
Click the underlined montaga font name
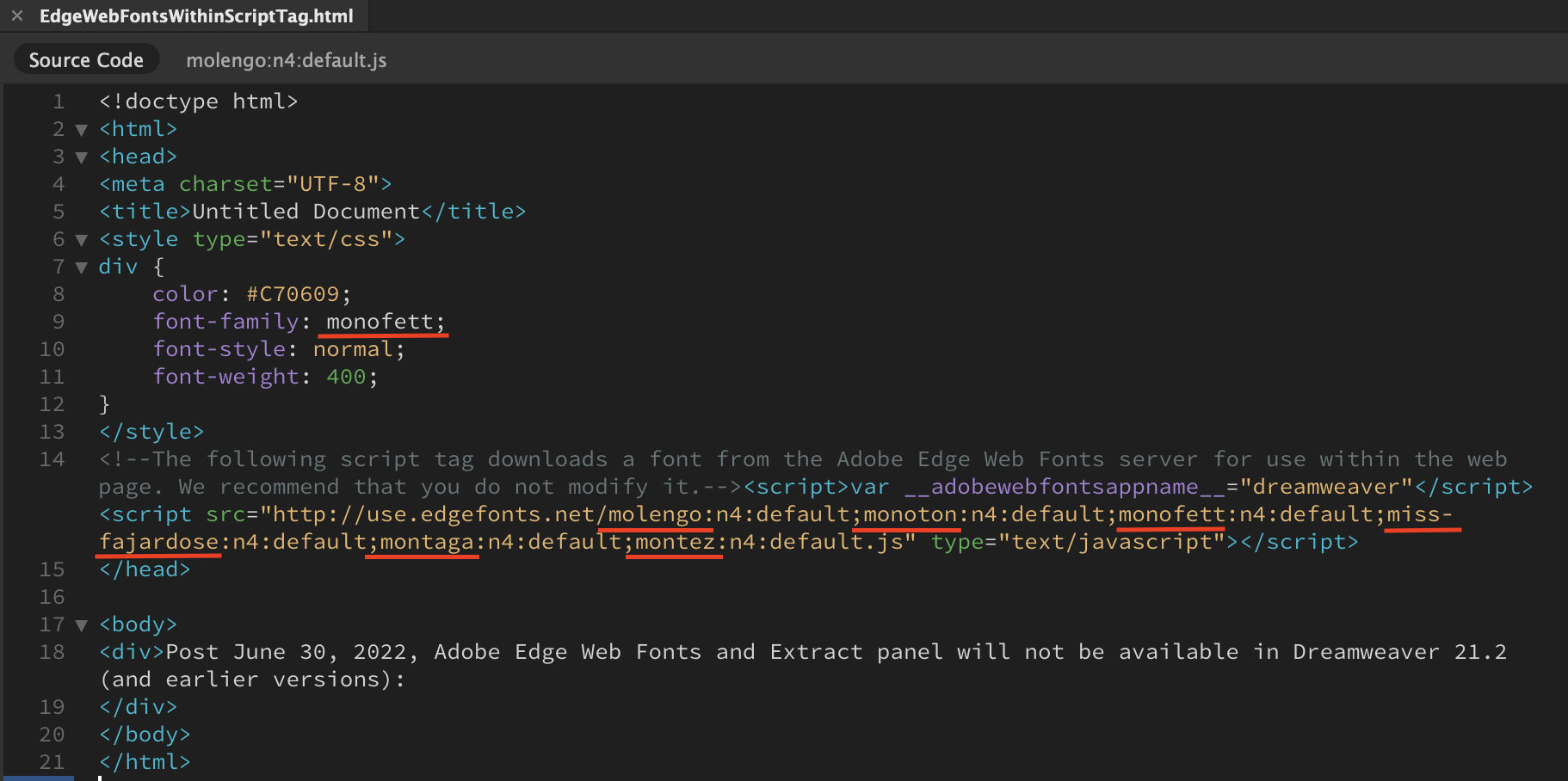tap(427, 542)
